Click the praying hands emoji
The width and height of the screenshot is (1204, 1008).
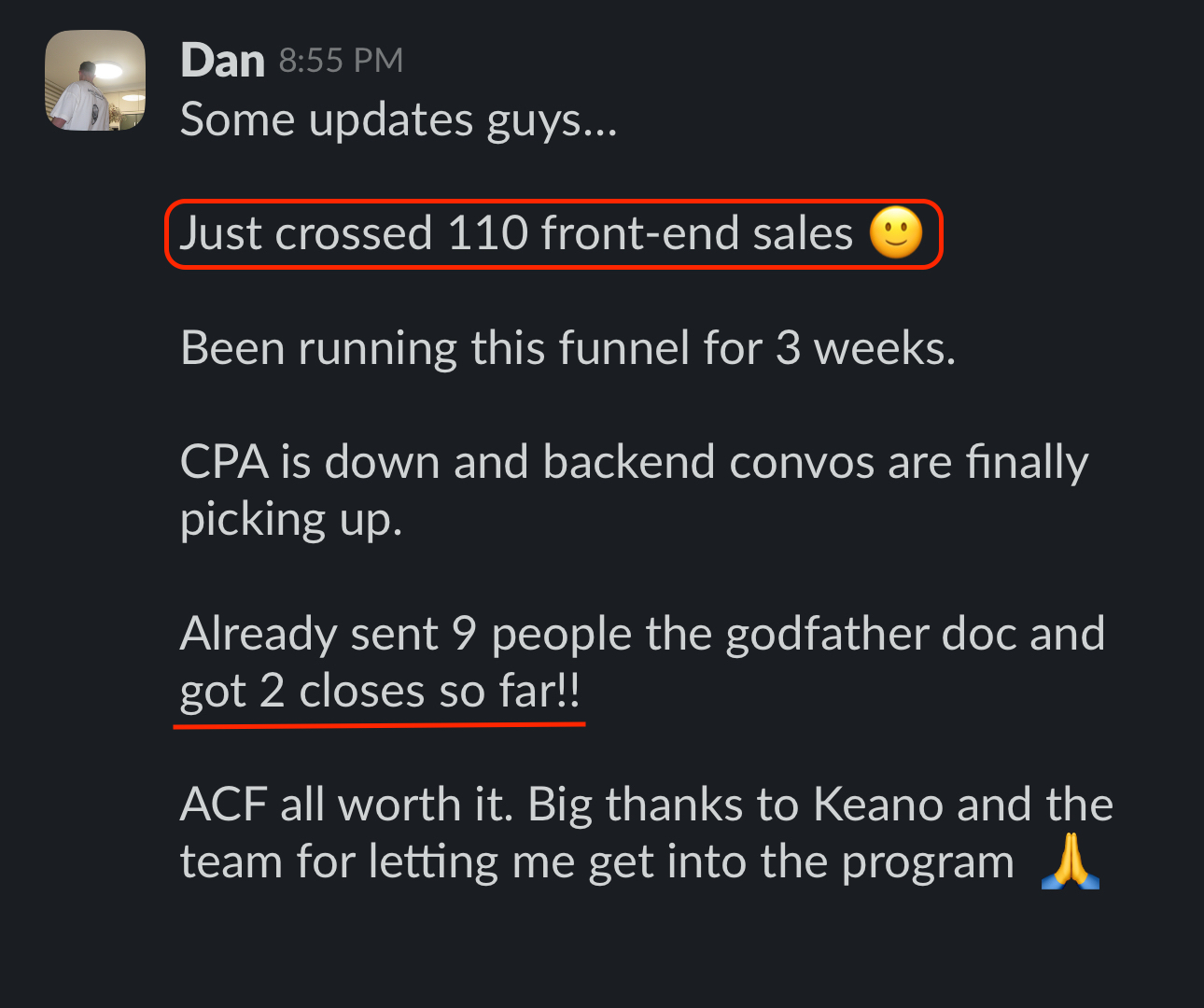pos(1070,861)
